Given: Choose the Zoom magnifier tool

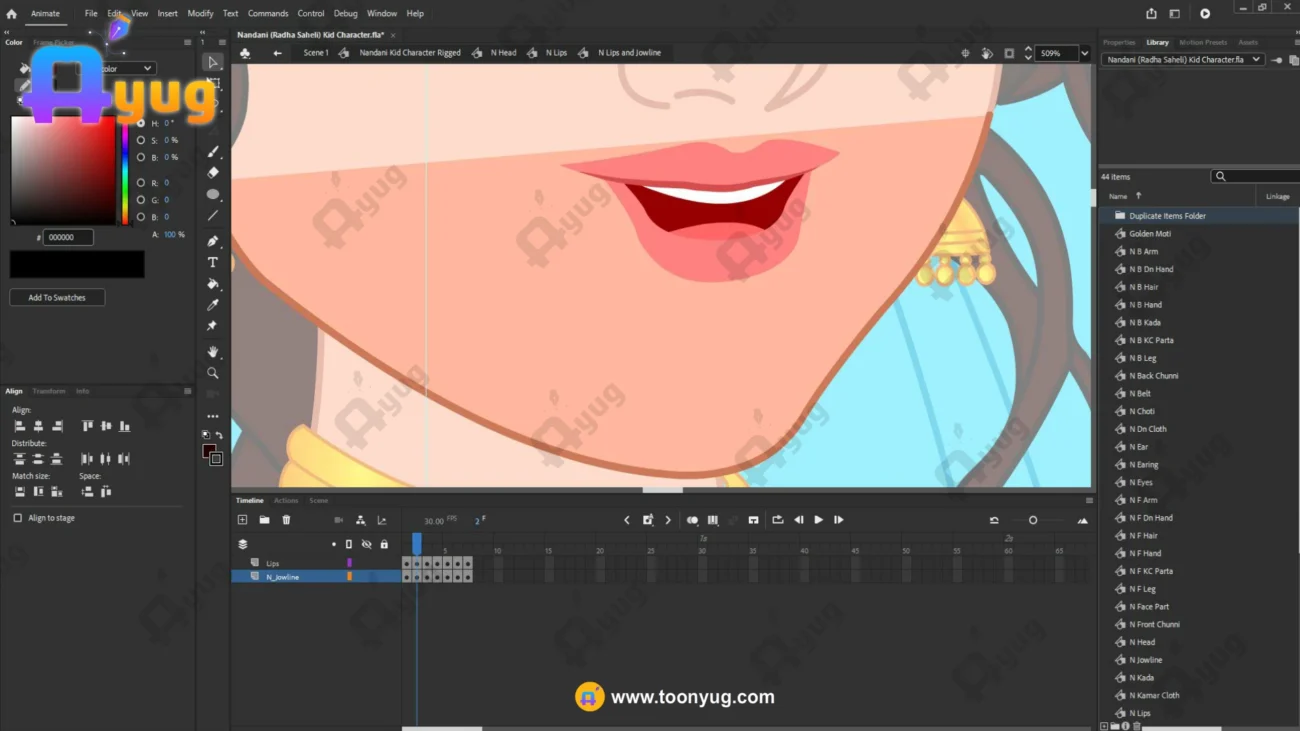Looking at the screenshot, I should 213,373.
